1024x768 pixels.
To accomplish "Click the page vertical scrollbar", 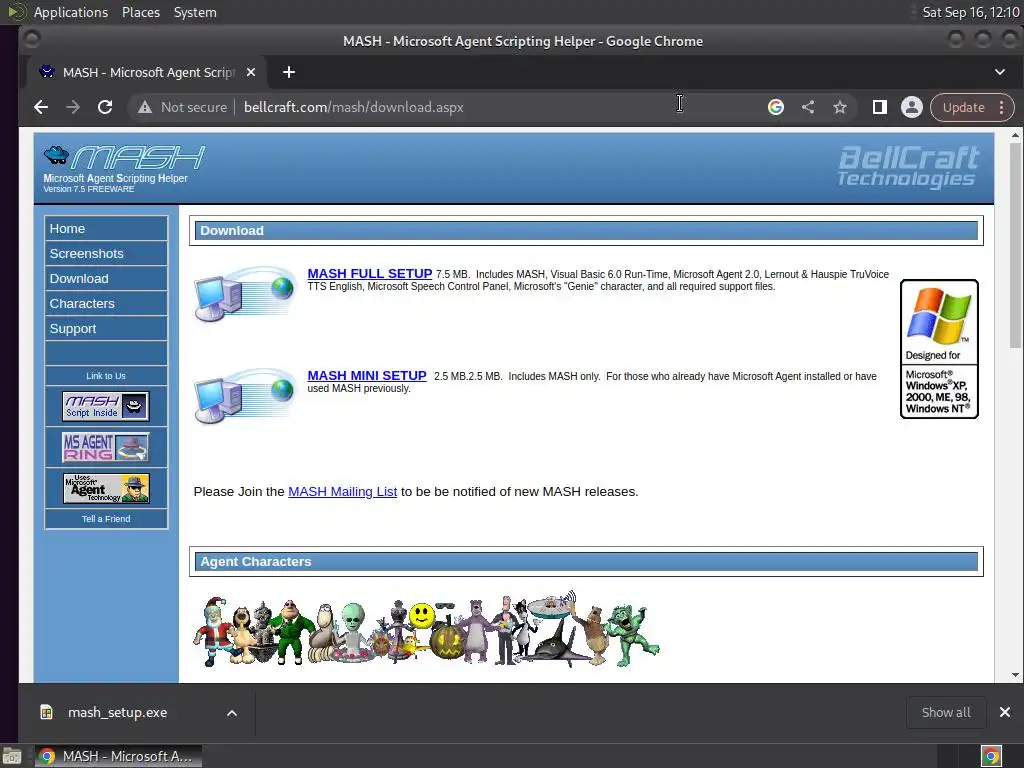I will click(x=1015, y=245).
